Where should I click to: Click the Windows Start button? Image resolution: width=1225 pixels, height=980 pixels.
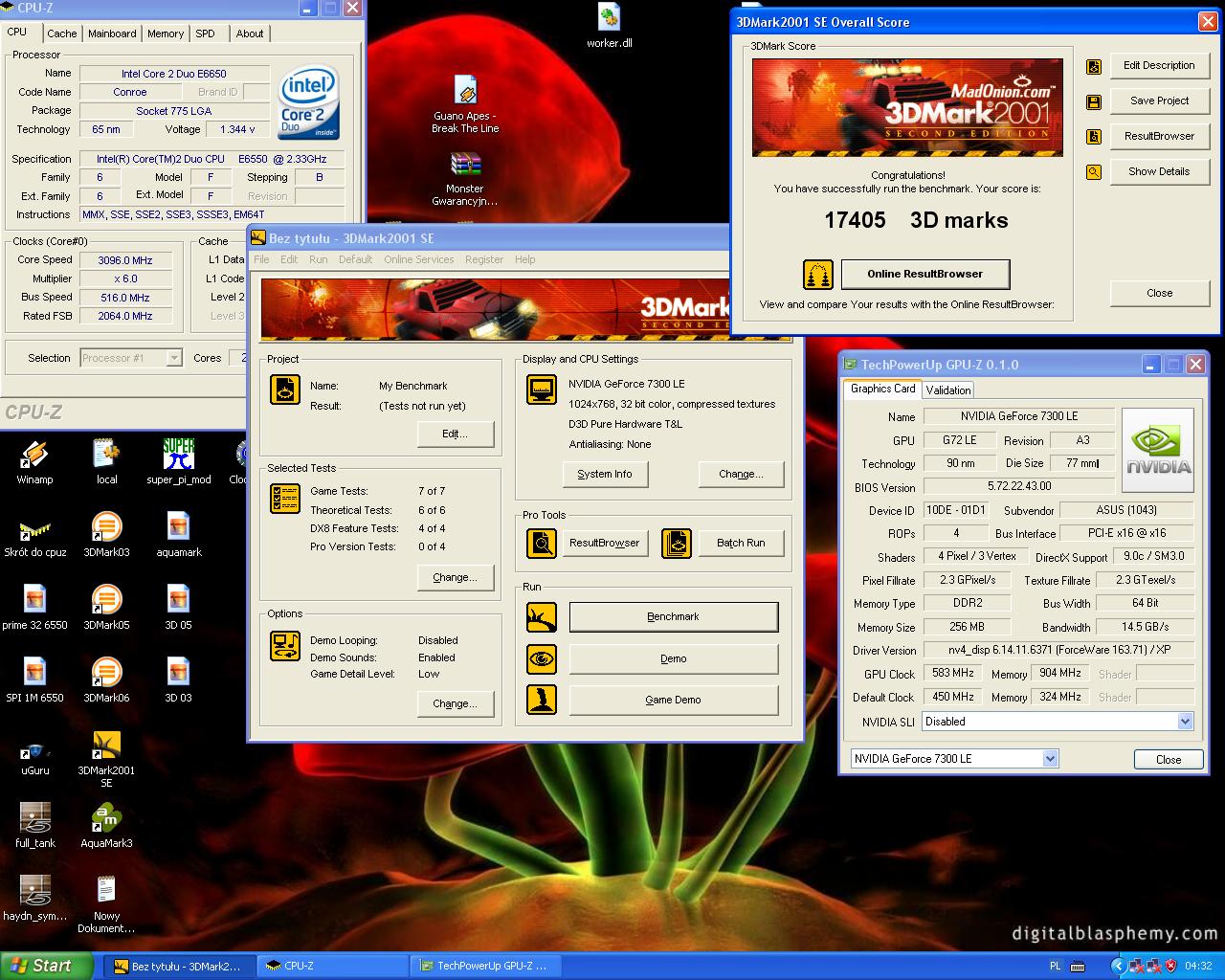coord(47,966)
